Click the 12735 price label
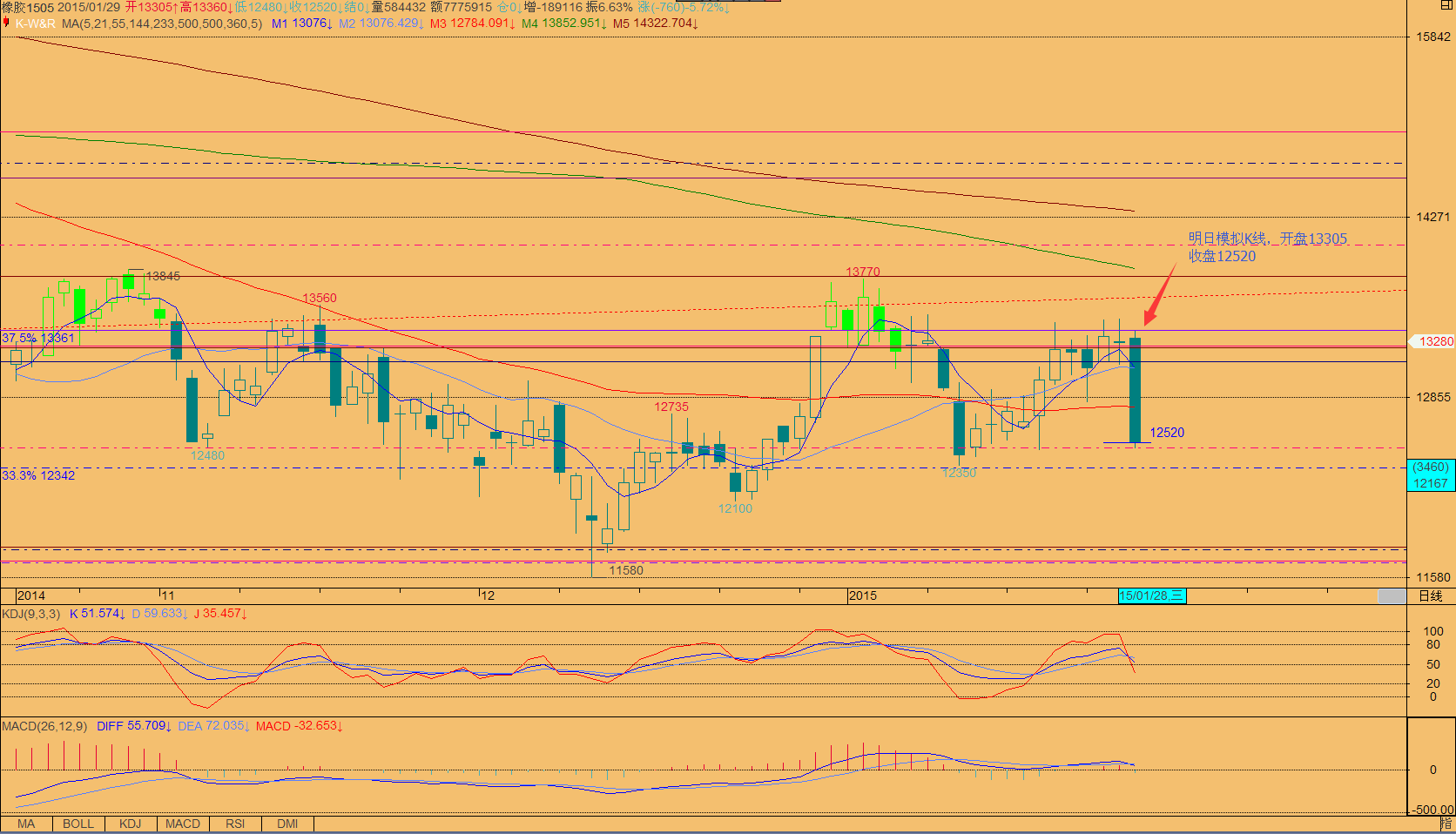 671,407
